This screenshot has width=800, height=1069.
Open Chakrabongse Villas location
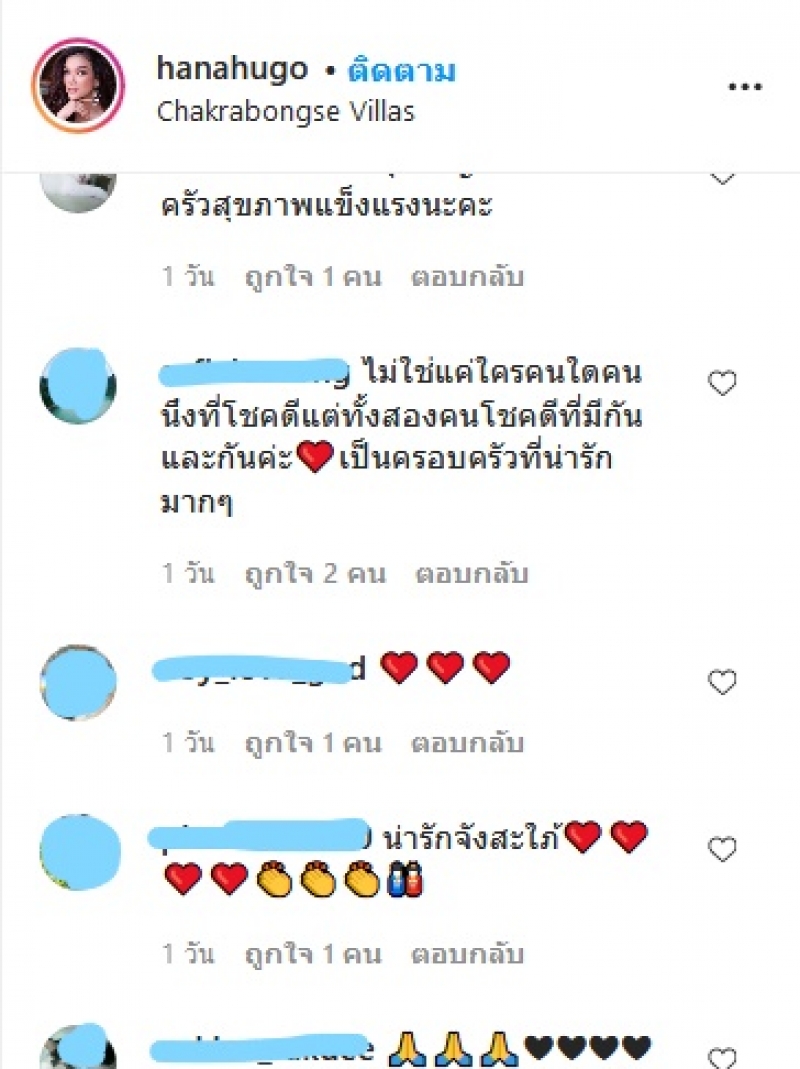(286, 111)
